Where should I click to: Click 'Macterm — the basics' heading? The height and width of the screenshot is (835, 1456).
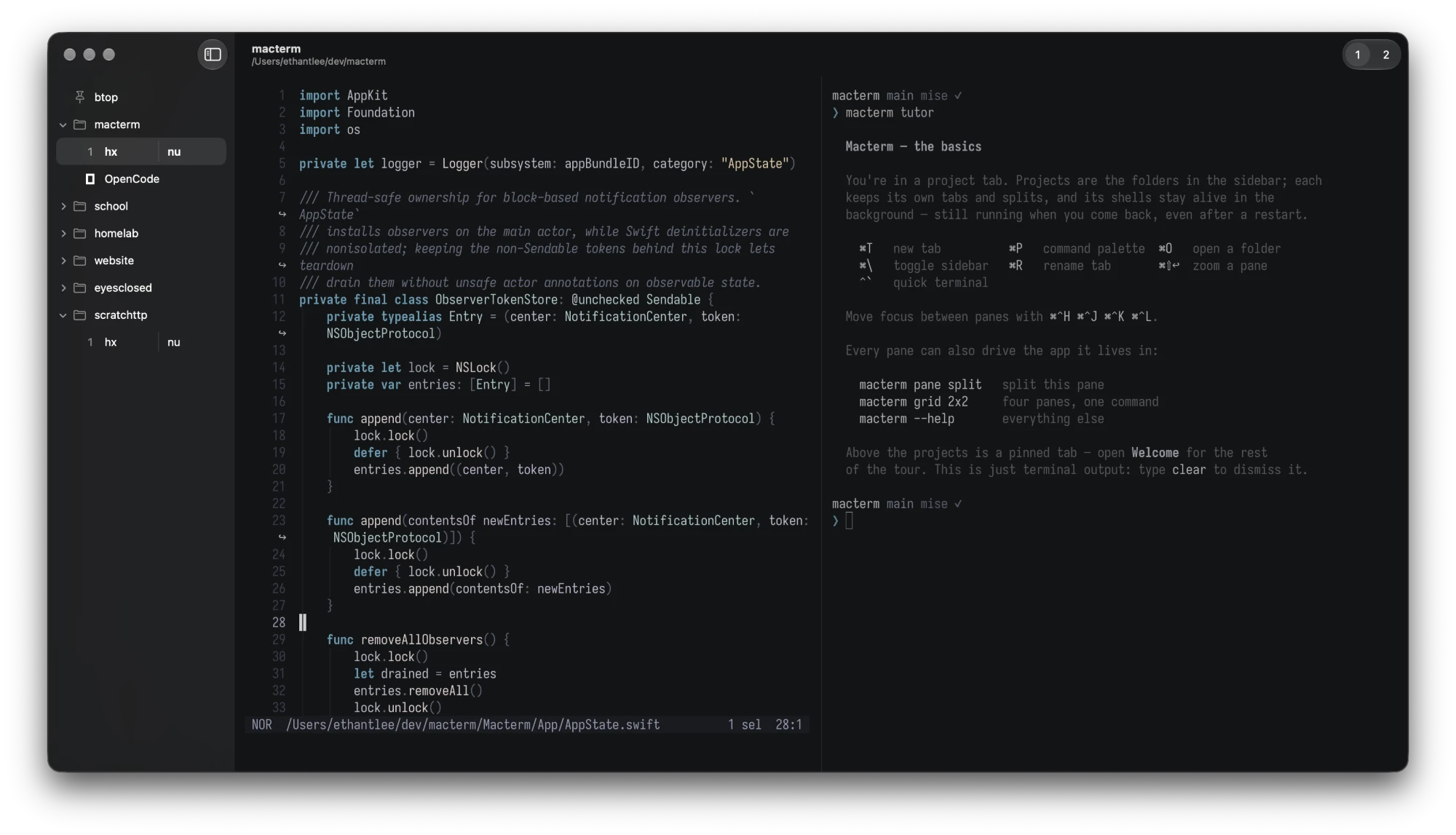point(913,146)
